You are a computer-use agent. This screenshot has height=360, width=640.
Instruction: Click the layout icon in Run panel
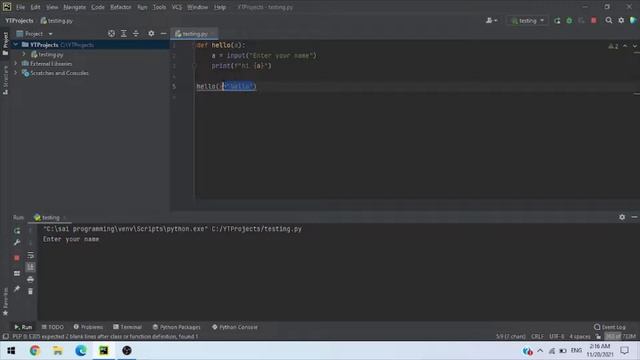tap(17, 273)
